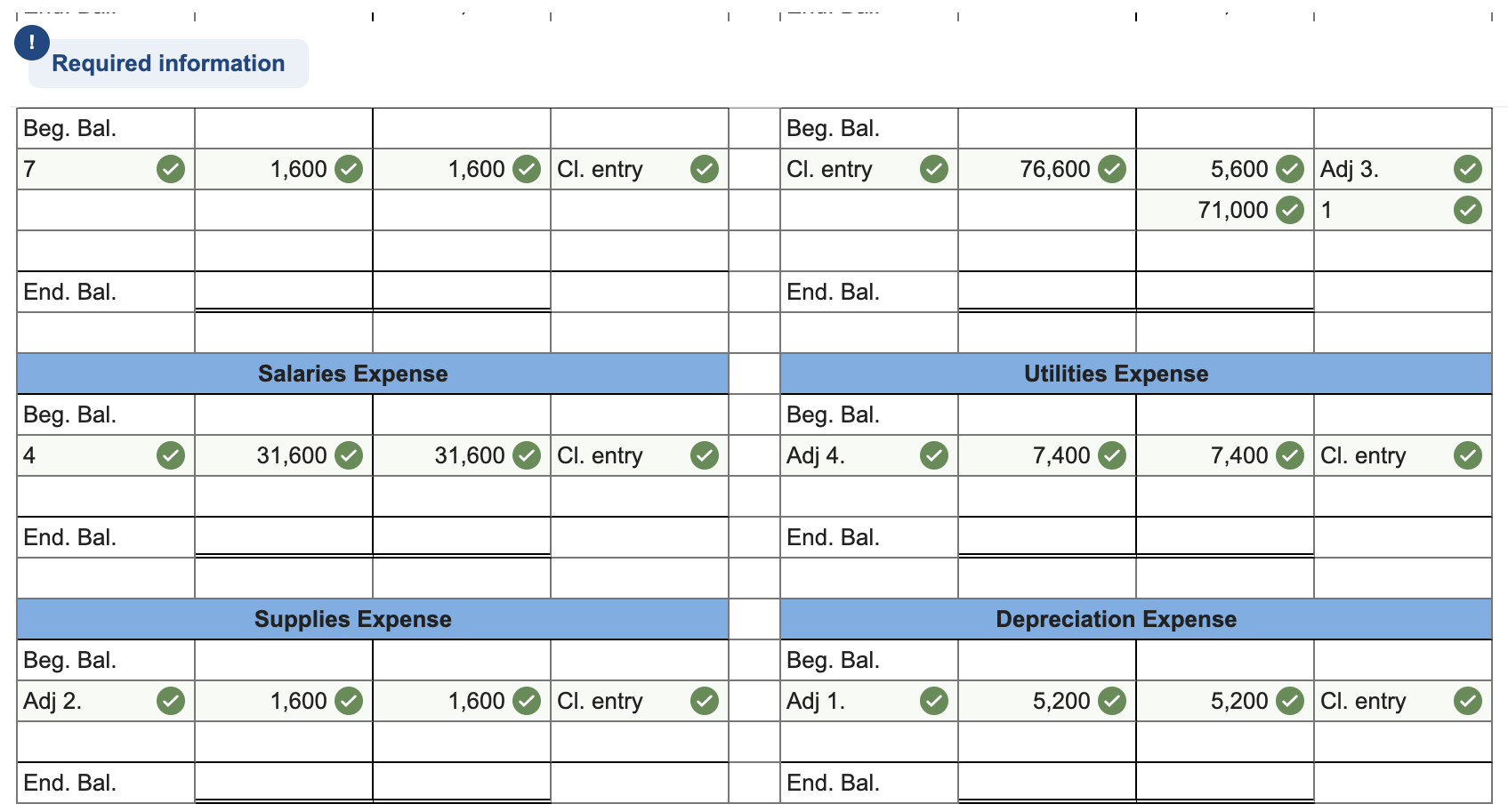Click the checkmark beside 76,600
Viewport: 1508px width, 812px height.
coord(1111,168)
